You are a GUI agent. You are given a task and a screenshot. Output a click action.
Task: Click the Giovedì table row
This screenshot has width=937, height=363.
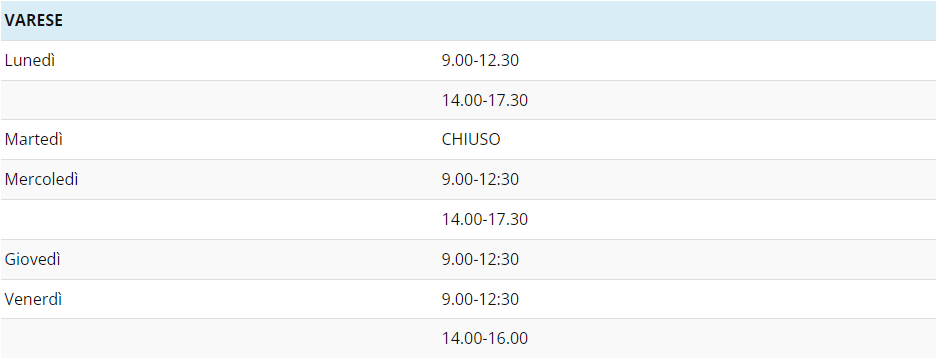pyautogui.click(x=468, y=260)
